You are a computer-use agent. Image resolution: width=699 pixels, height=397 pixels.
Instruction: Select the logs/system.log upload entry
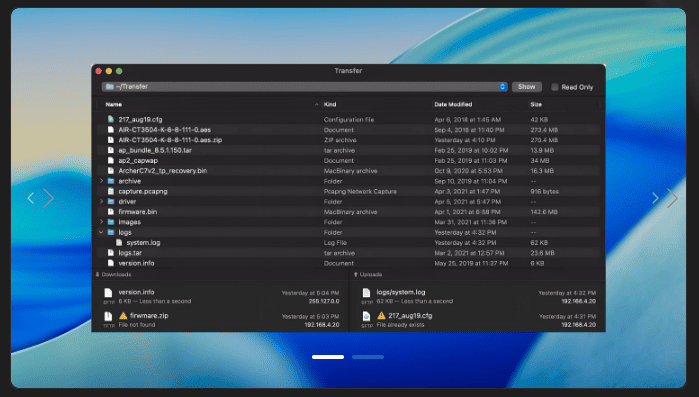(x=478, y=296)
